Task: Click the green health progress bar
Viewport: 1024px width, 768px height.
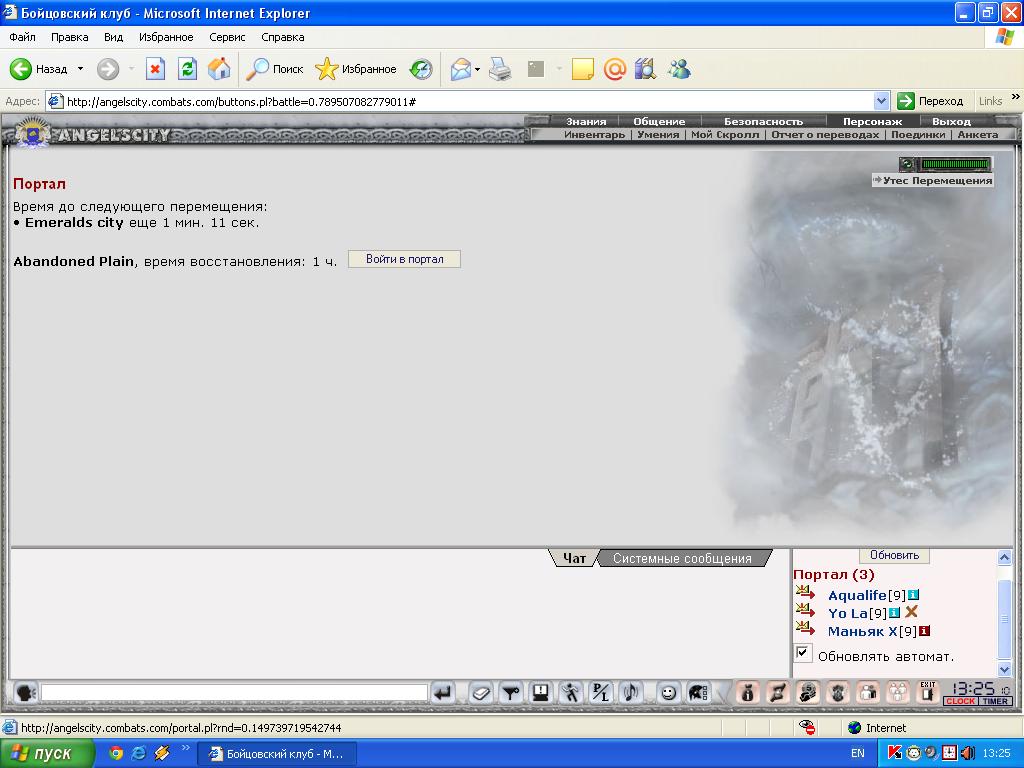Action: (x=955, y=164)
